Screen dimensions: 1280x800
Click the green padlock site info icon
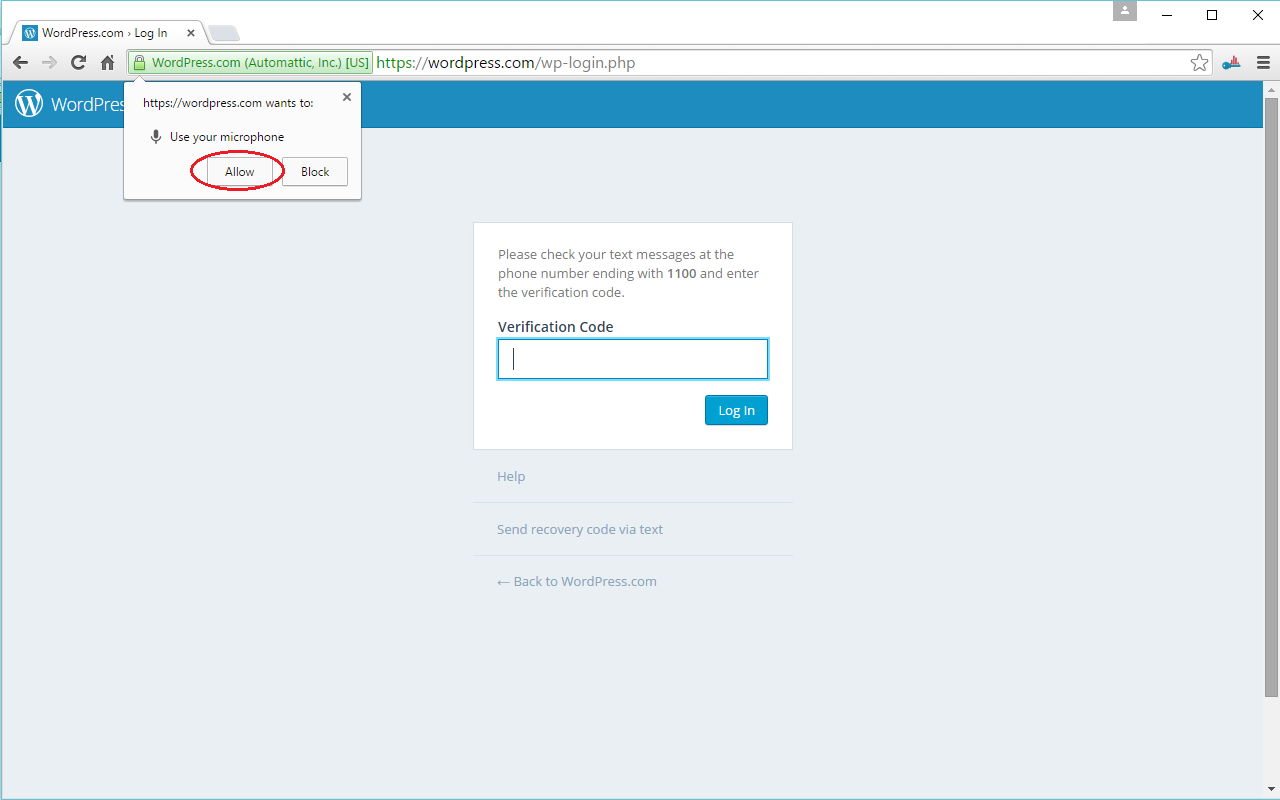coord(139,63)
